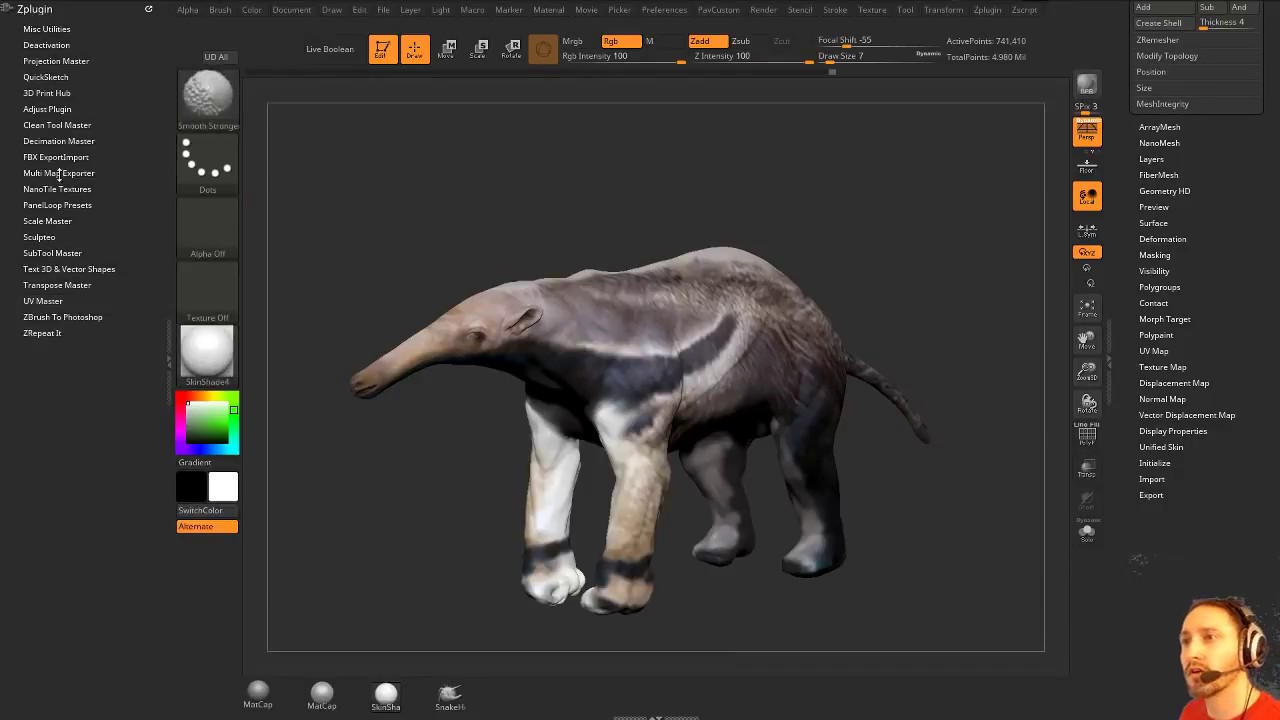The height and width of the screenshot is (720, 1280).
Task: Open the Render menu
Action: click(763, 10)
